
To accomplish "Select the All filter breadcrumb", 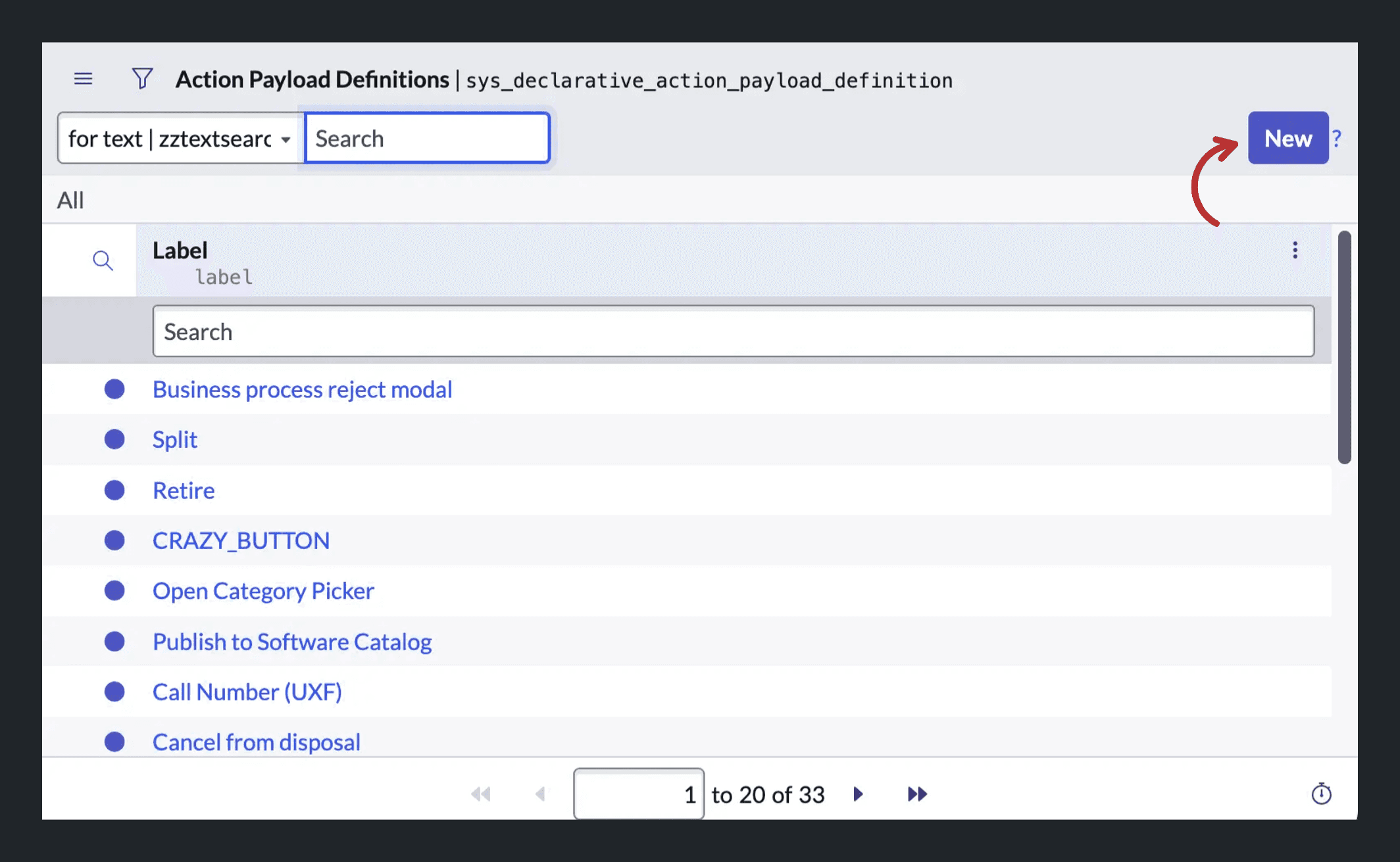I will pos(70,200).
